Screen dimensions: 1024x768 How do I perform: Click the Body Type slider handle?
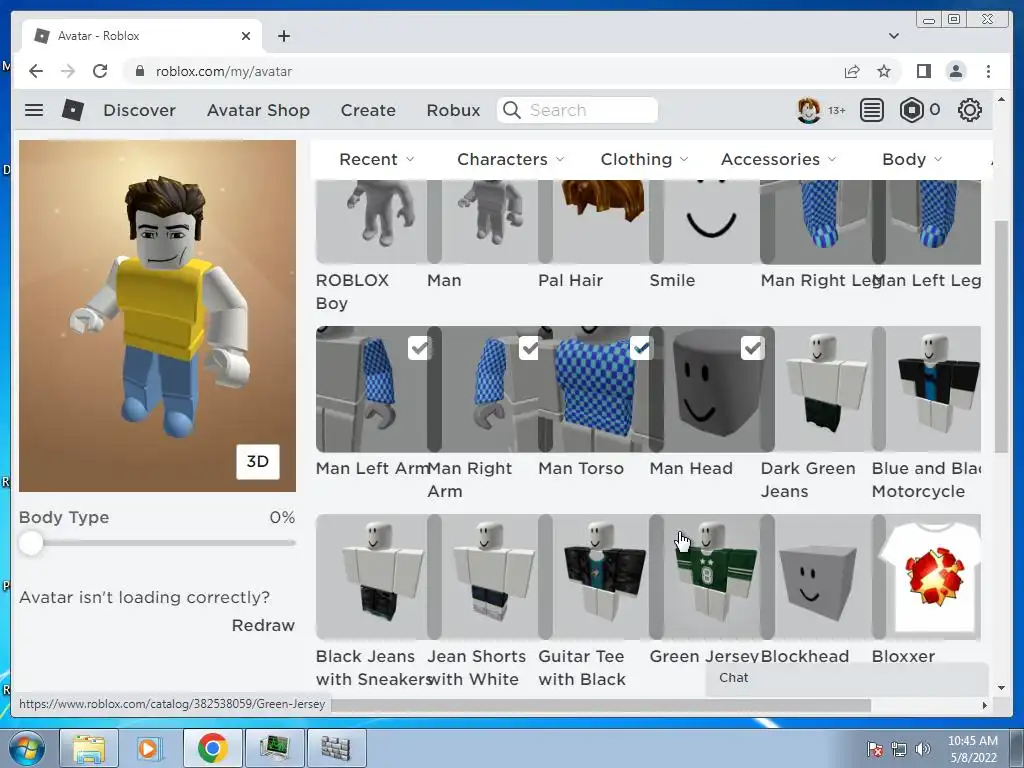pyautogui.click(x=31, y=543)
